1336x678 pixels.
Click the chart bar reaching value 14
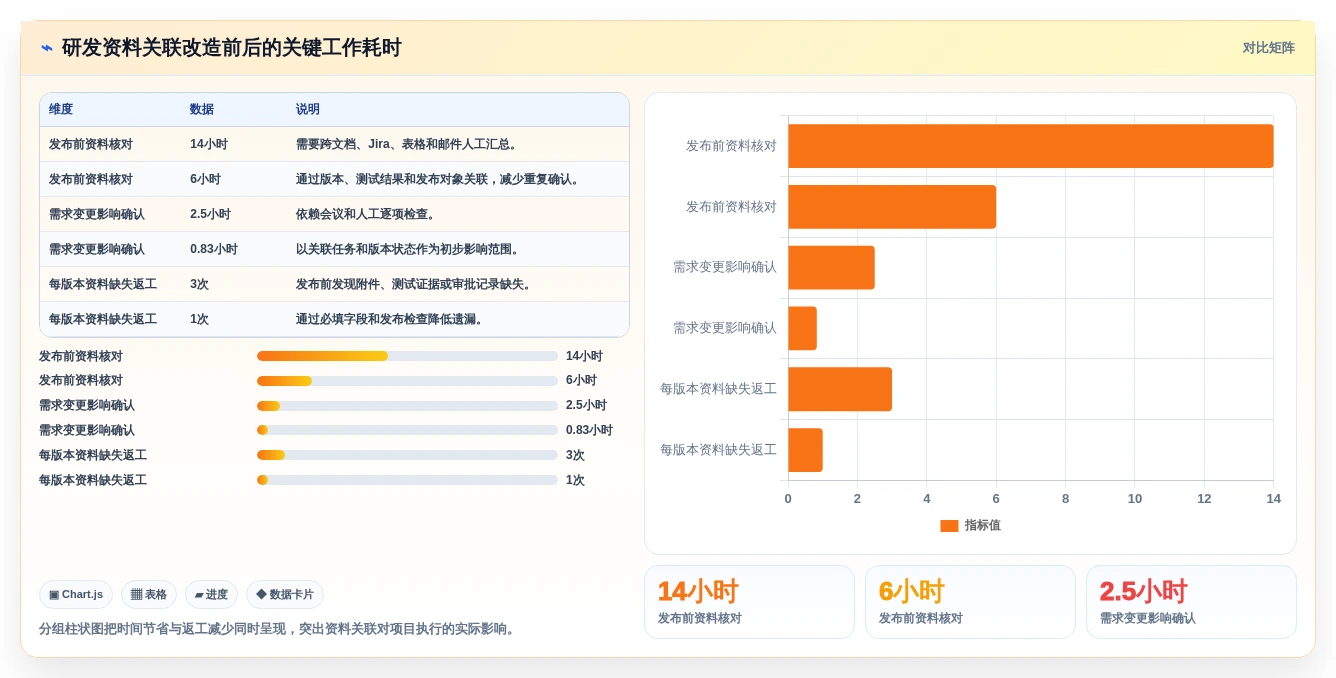(x=1031, y=146)
